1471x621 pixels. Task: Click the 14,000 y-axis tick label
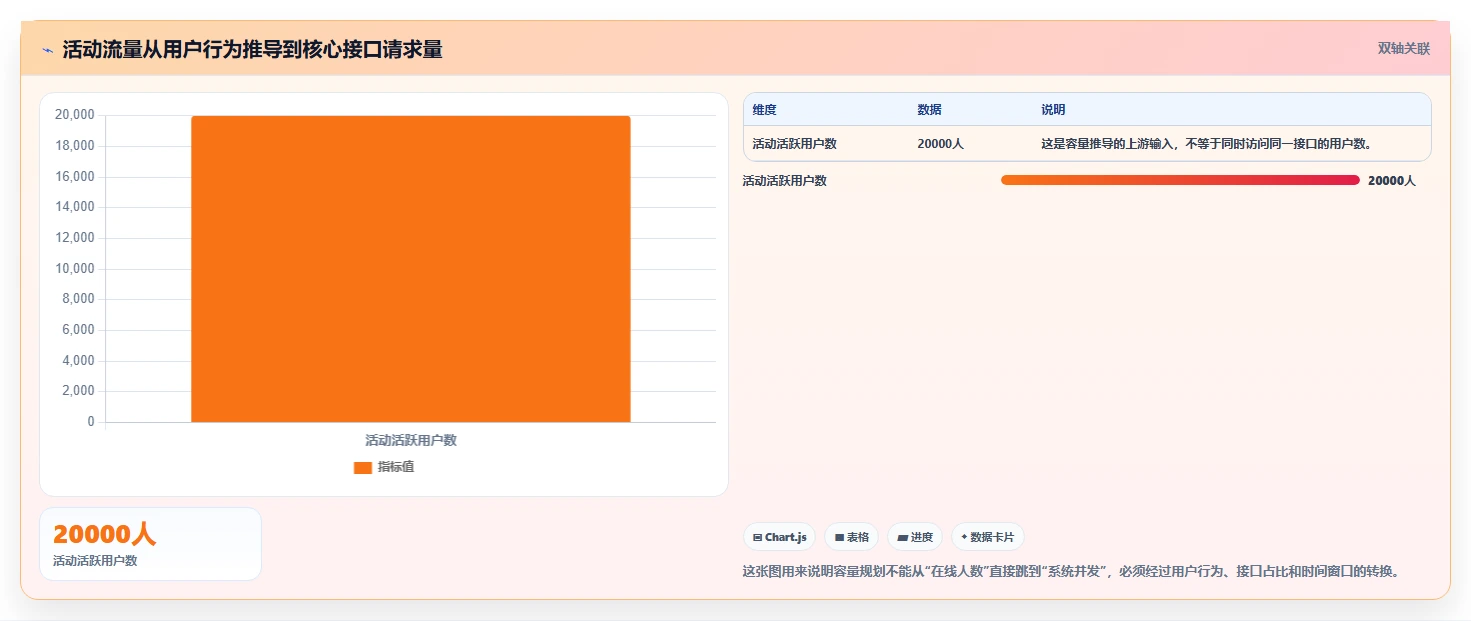[x=75, y=207]
